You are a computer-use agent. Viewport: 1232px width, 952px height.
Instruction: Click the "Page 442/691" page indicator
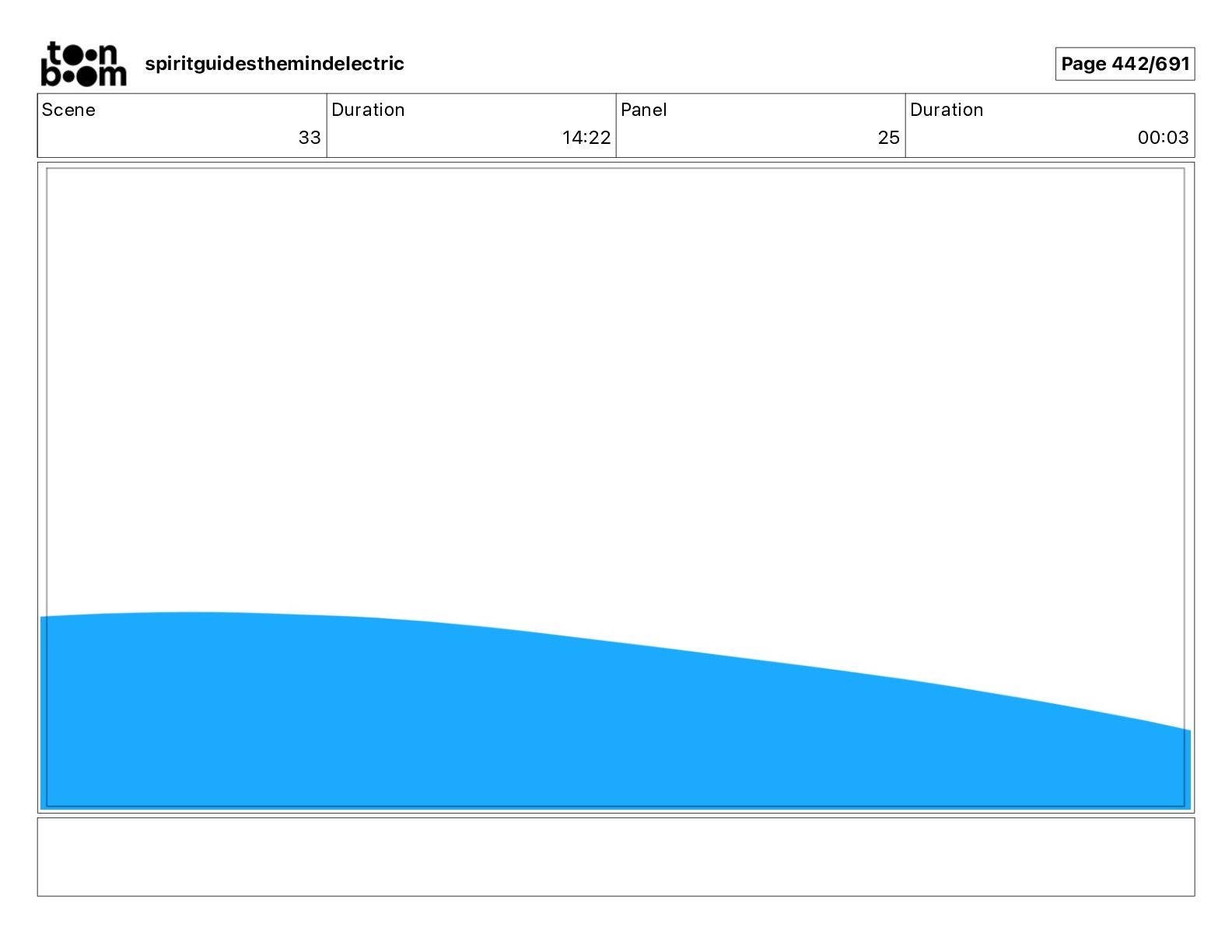(1125, 64)
